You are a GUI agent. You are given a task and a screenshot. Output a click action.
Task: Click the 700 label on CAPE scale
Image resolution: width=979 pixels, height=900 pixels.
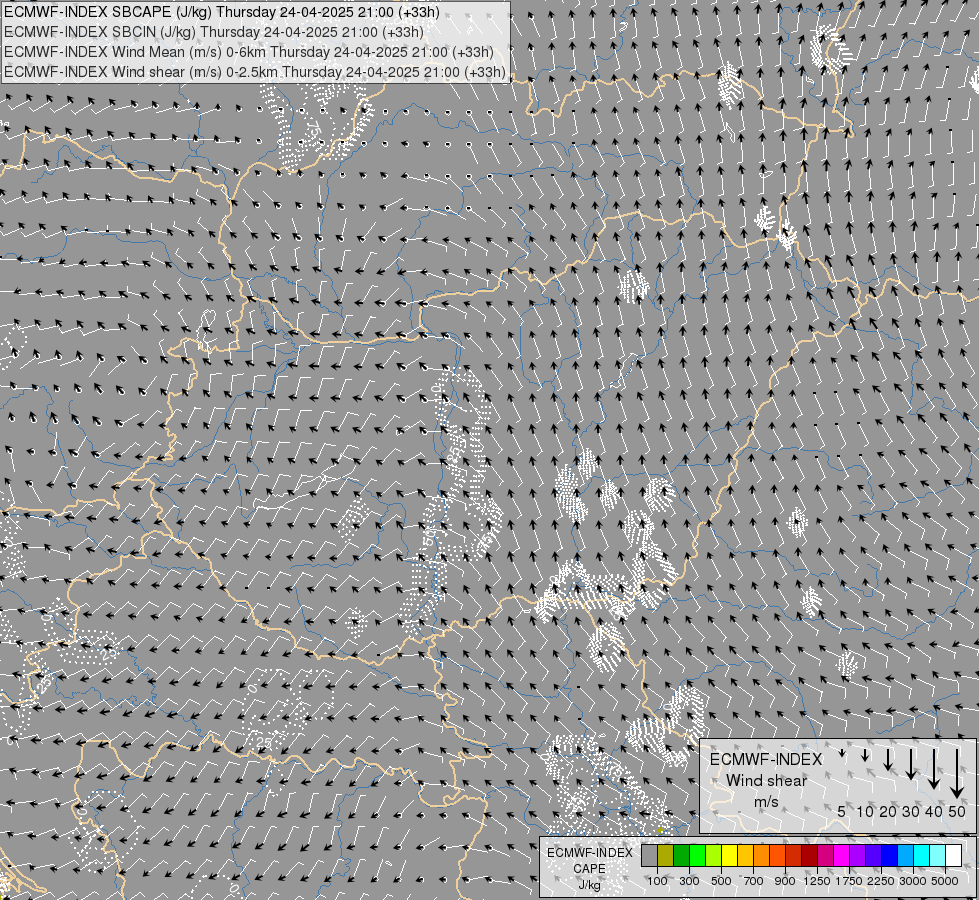pyautogui.click(x=754, y=881)
